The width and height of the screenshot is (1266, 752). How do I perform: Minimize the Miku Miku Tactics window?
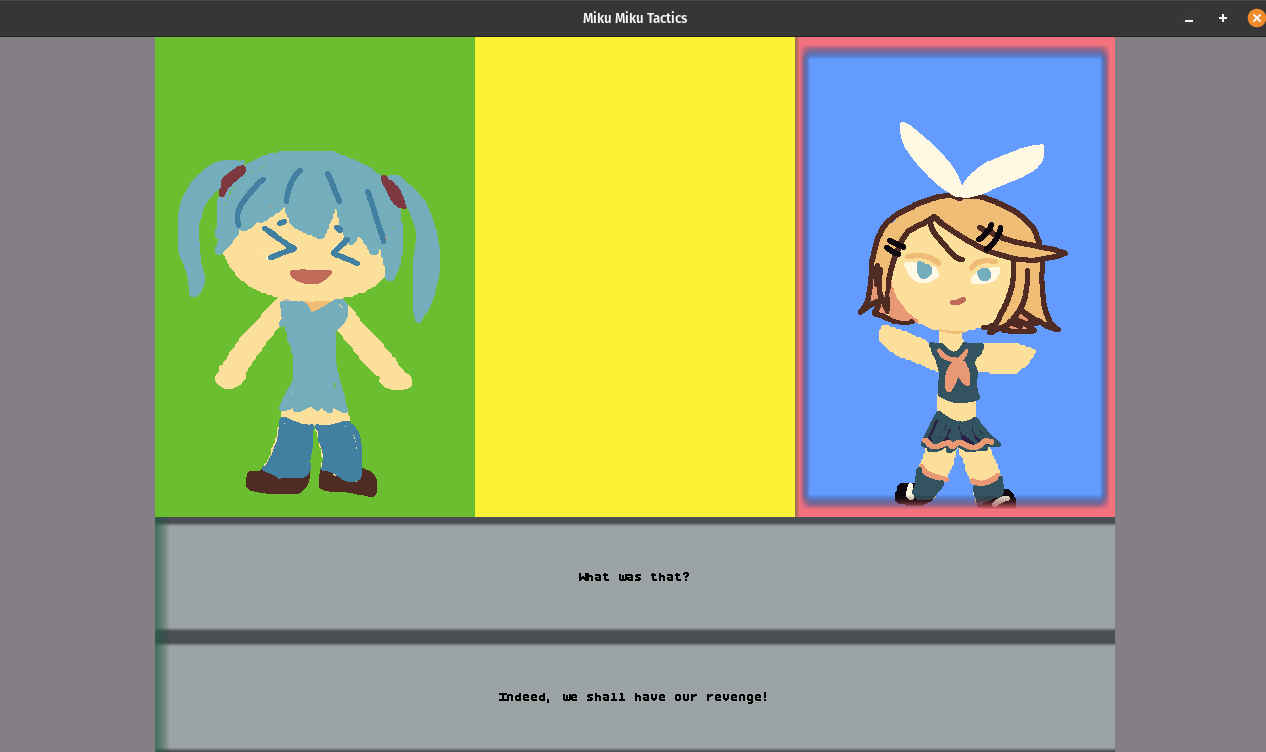pyautogui.click(x=1189, y=18)
